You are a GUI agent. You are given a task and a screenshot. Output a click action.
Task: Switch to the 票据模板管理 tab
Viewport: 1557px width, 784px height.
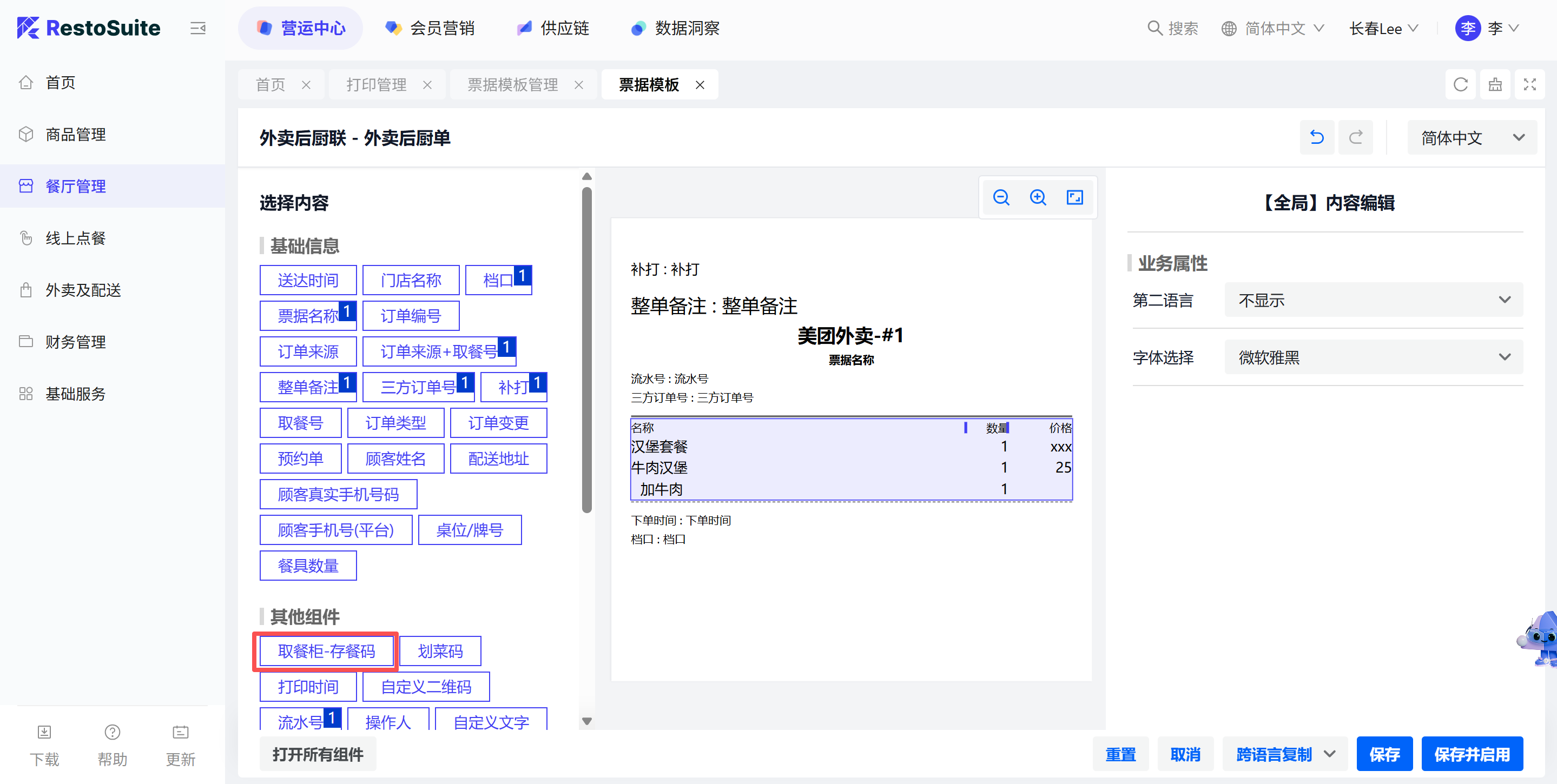point(512,84)
